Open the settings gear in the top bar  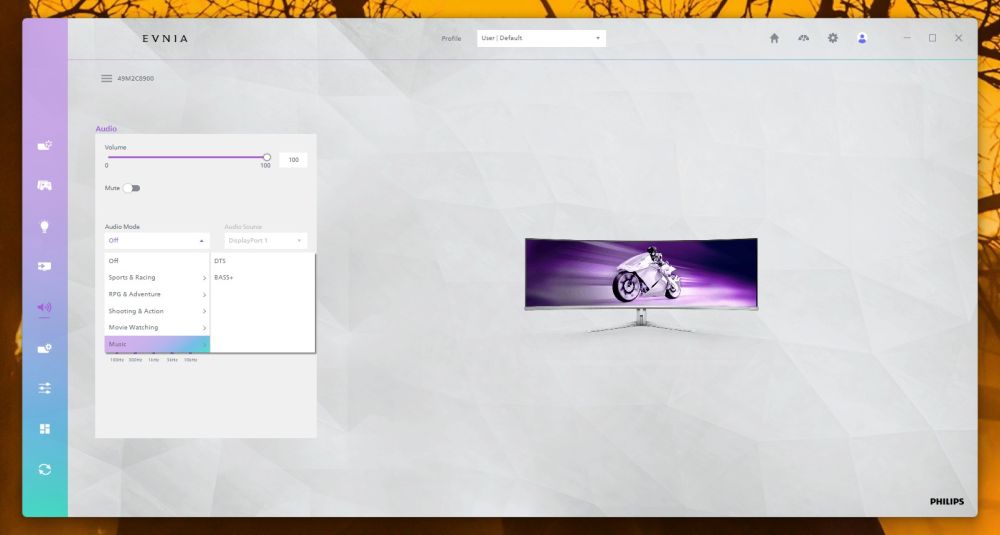pyautogui.click(x=833, y=38)
